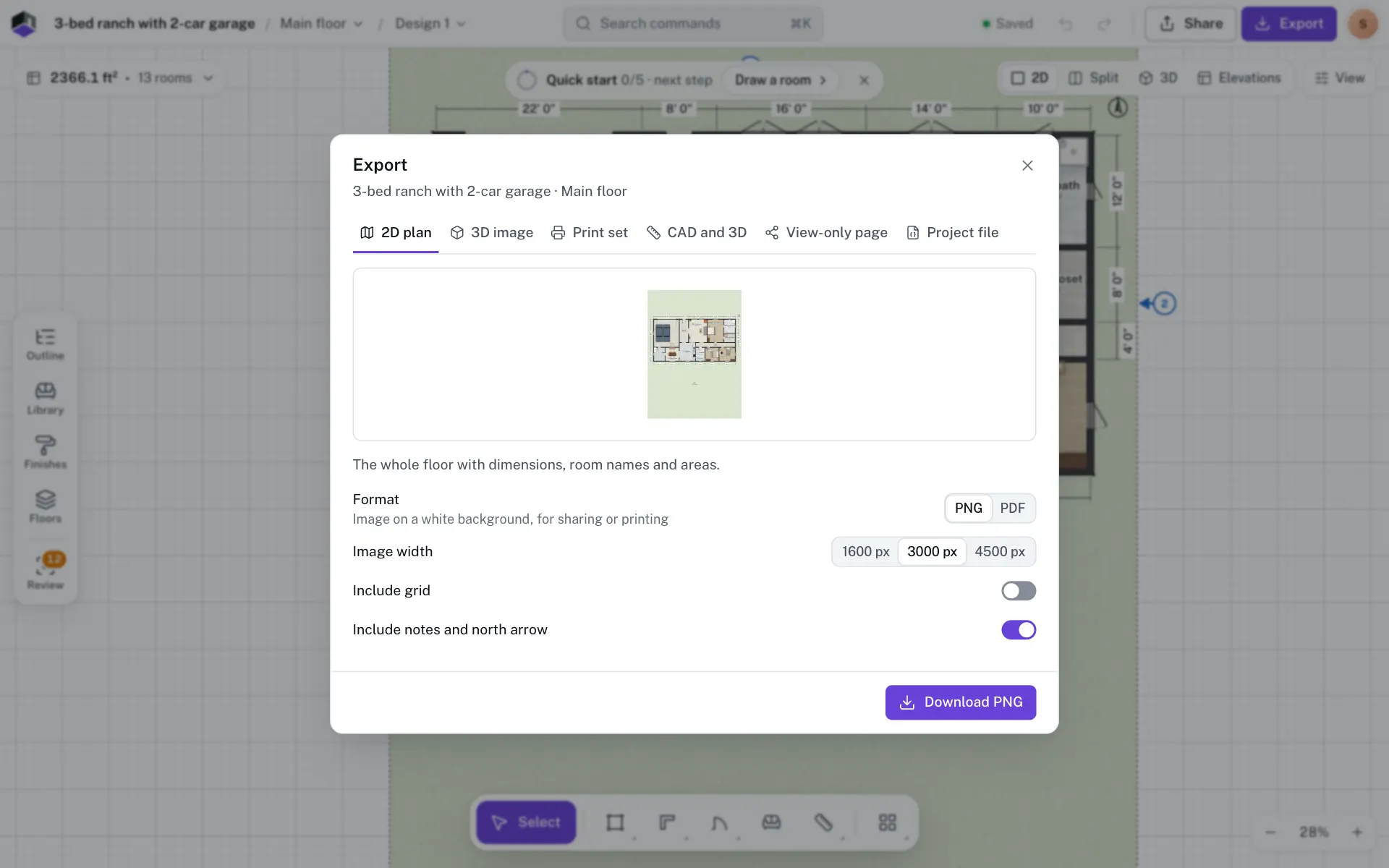The height and width of the screenshot is (868, 1389).
Task: Click the Download PNG button
Action: coord(961,702)
